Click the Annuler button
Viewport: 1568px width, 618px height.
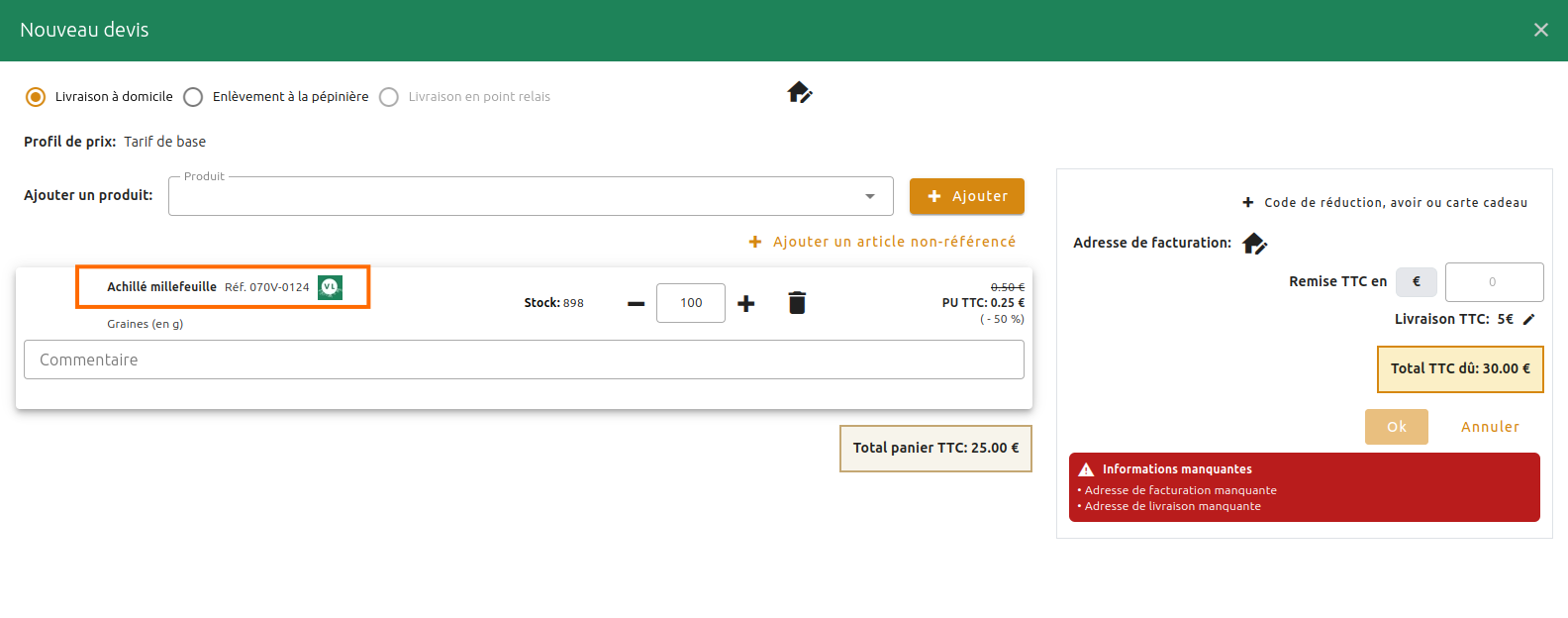click(1489, 427)
